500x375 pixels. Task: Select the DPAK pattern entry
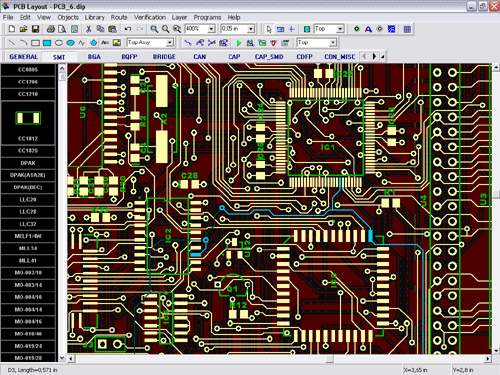click(28, 163)
